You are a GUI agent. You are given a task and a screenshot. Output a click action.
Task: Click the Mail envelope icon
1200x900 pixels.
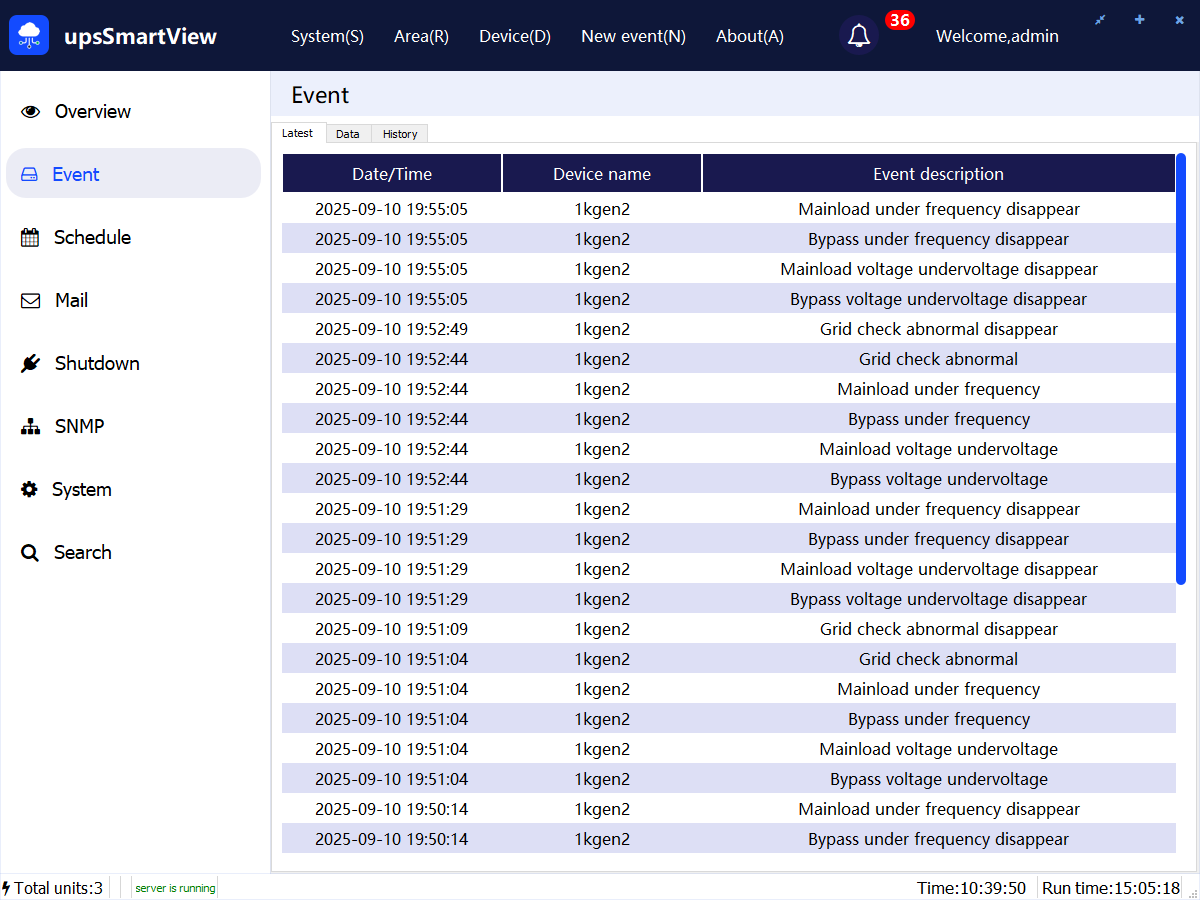click(x=31, y=301)
